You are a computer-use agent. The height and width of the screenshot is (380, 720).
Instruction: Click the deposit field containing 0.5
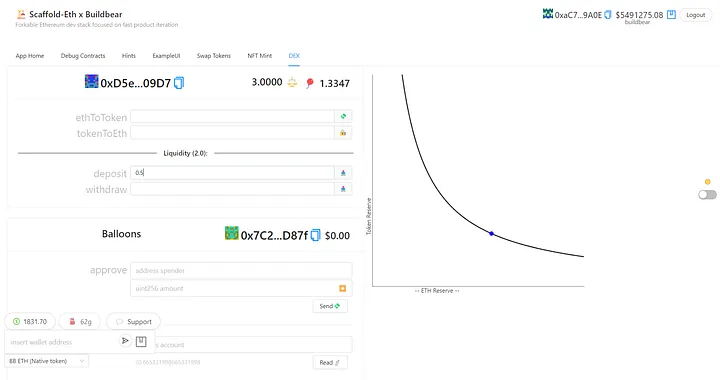click(x=232, y=173)
